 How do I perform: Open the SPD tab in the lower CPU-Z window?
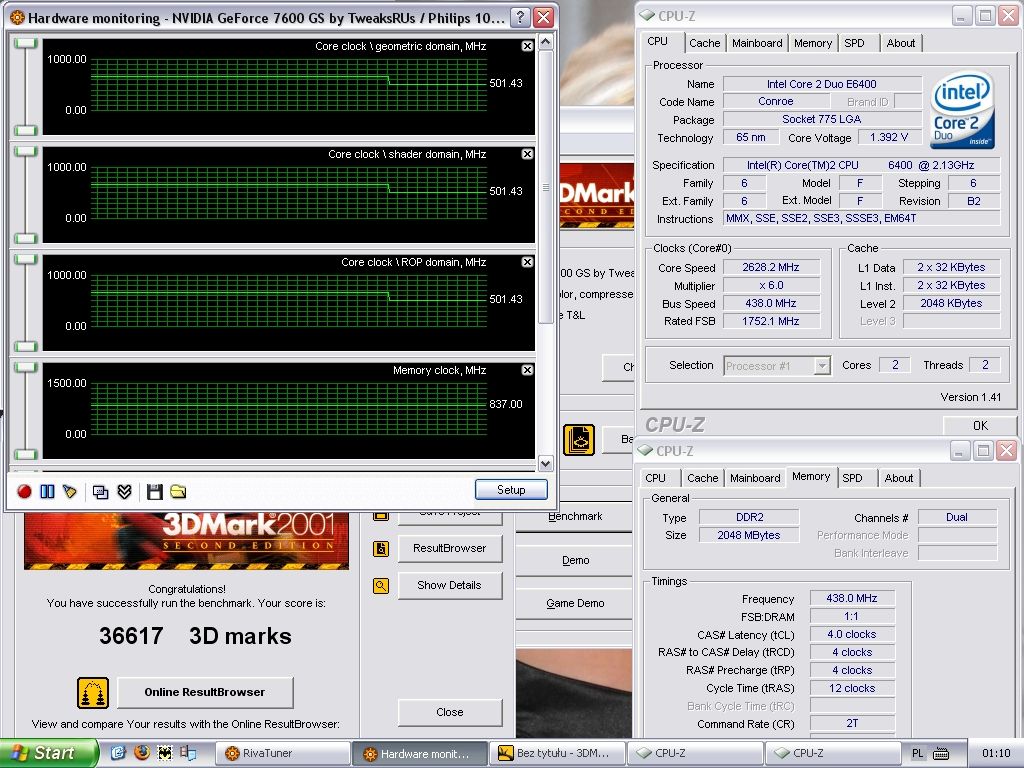852,478
